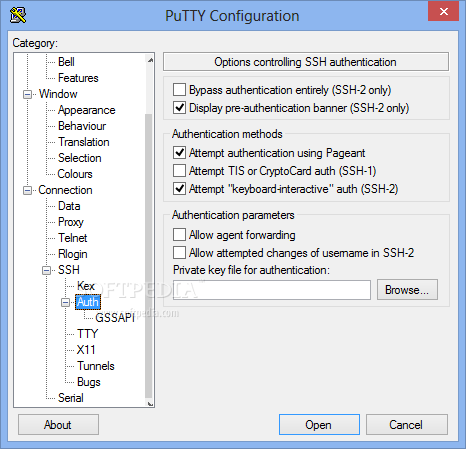The height and width of the screenshot is (449, 466).
Task: Tick Allow attempted changes of username
Action: pyautogui.click(x=179, y=253)
